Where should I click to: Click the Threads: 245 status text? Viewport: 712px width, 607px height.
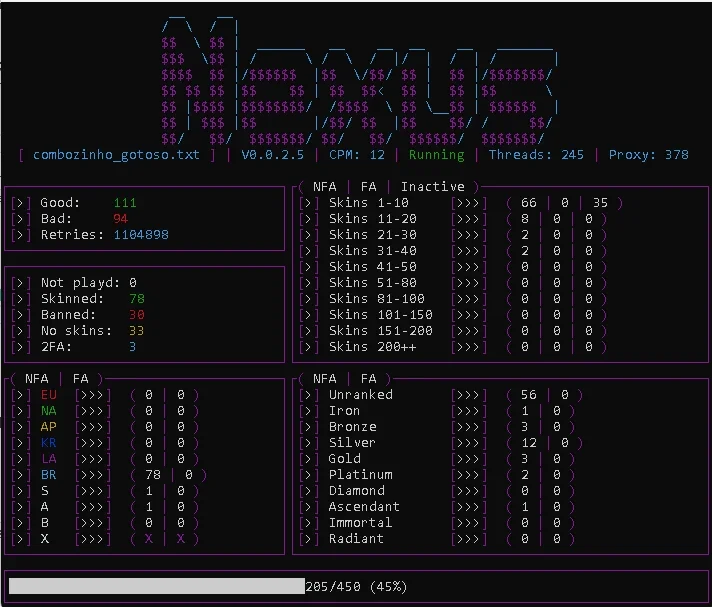point(536,155)
